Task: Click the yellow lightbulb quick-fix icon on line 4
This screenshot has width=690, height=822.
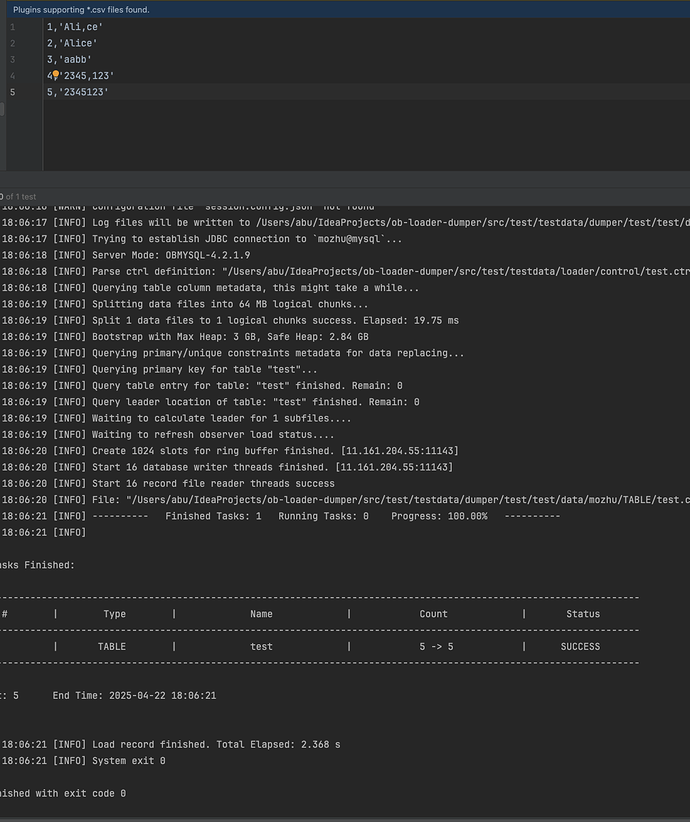Action: point(56,75)
